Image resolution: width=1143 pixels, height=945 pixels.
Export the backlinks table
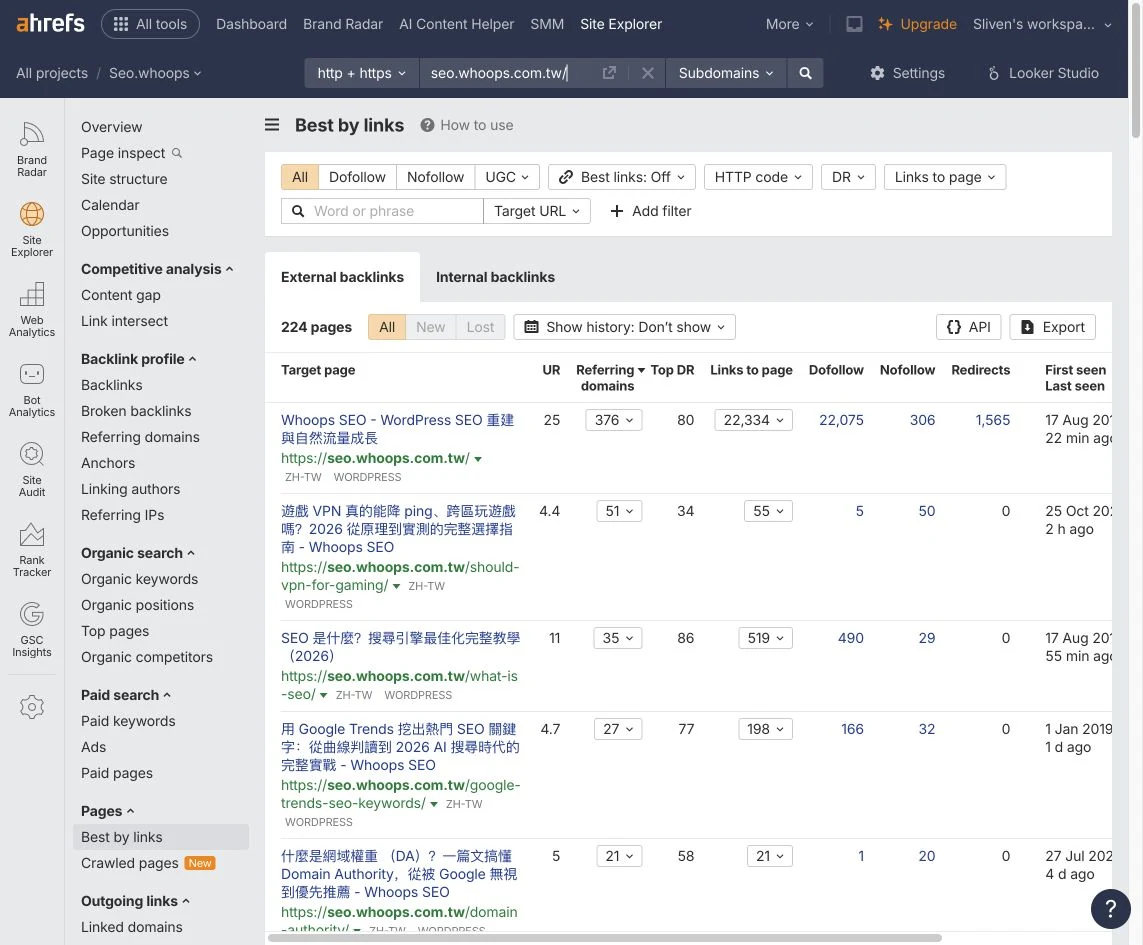point(1053,327)
